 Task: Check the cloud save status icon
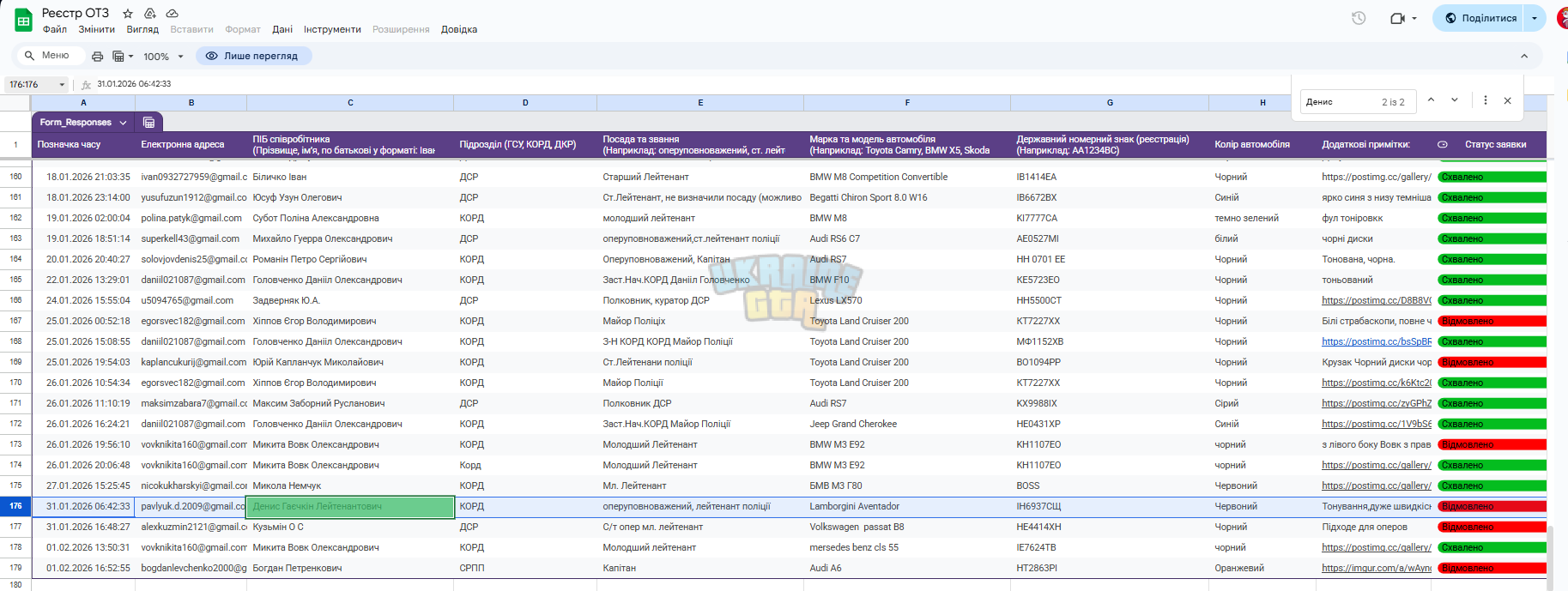(172, 14)
